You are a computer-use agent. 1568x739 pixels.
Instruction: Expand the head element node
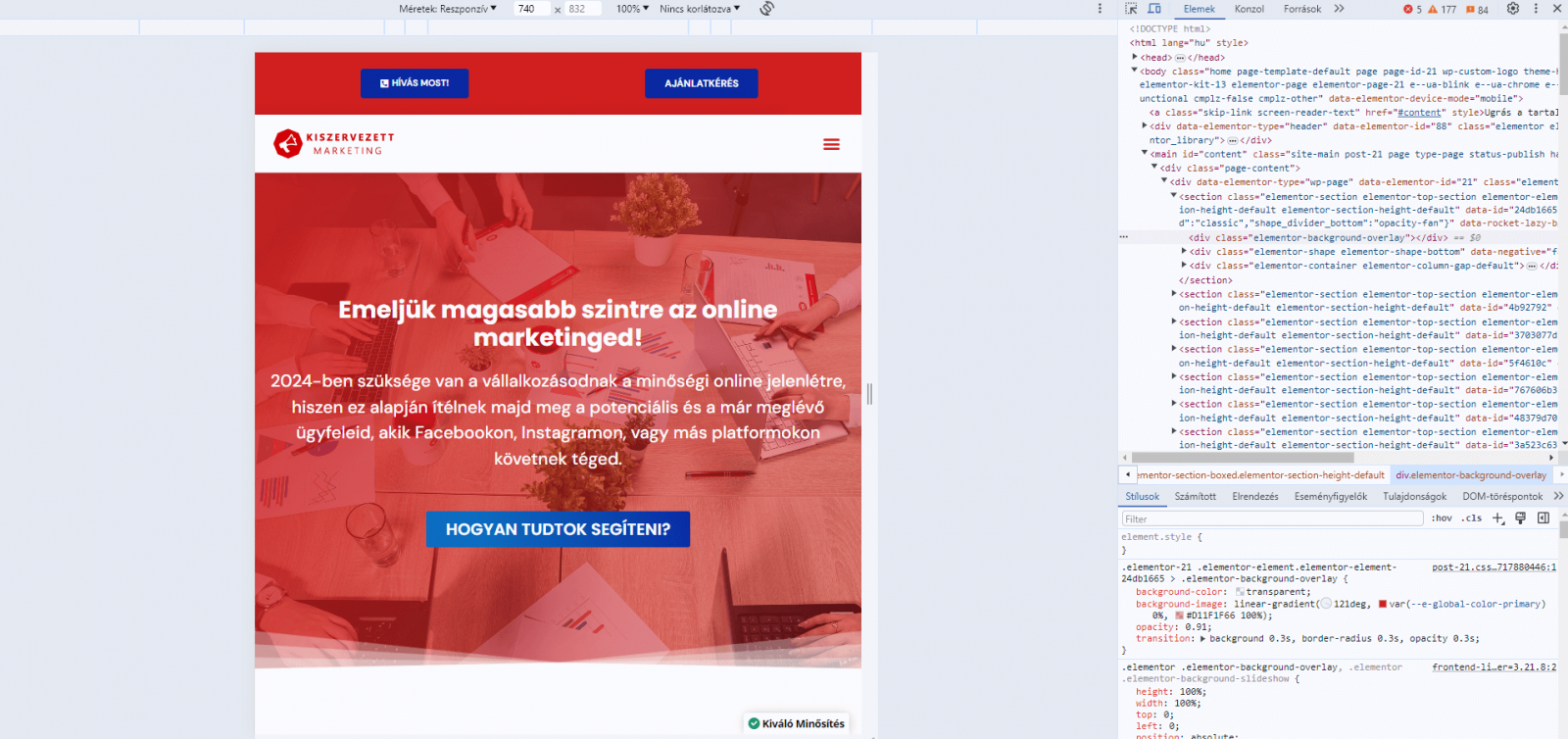tap(1135, 57)
